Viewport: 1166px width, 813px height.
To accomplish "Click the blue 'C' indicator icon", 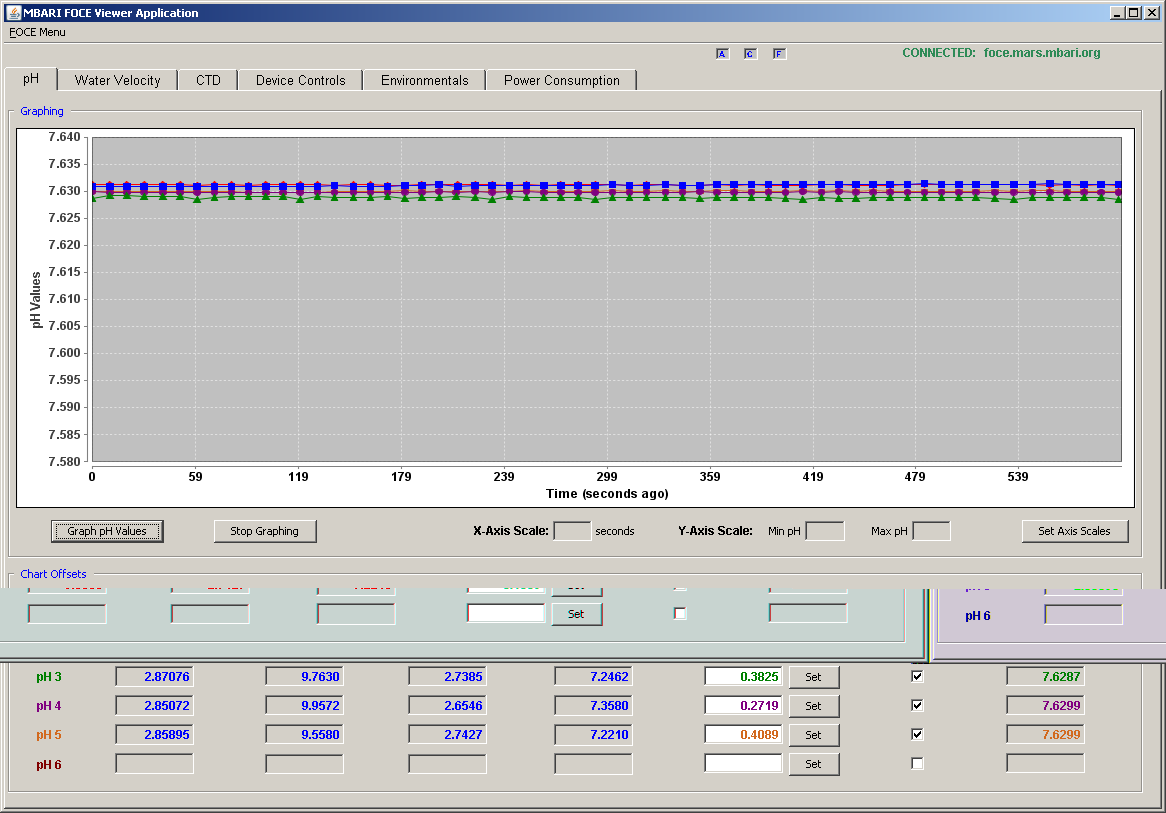I will pyautogui.click(x=750, y=54).
